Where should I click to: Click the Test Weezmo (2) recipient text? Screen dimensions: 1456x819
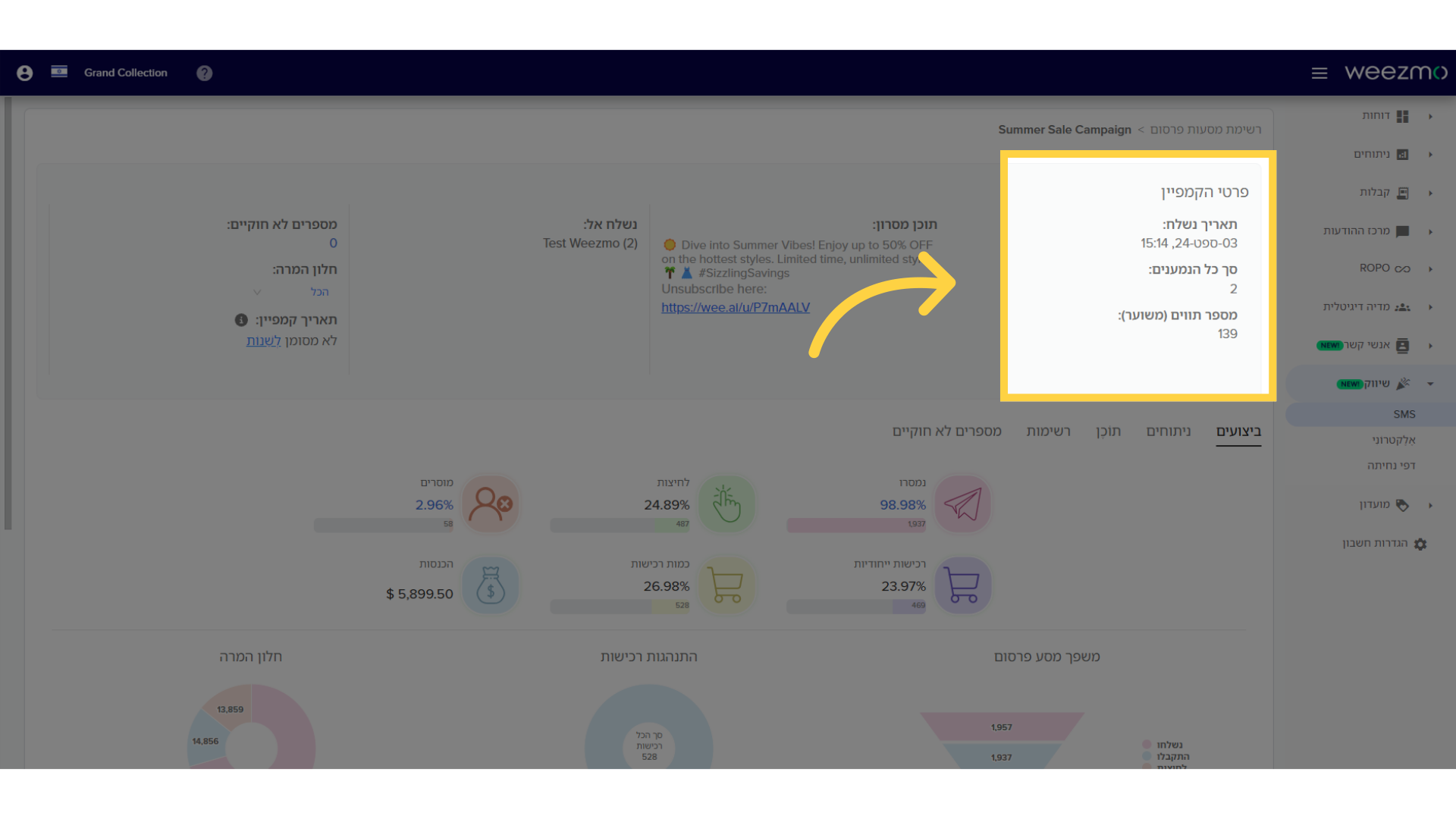tap(590, 243)
